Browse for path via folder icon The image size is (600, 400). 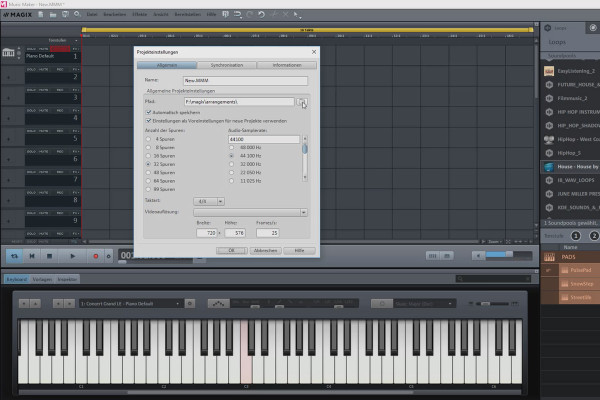point(302,102)
